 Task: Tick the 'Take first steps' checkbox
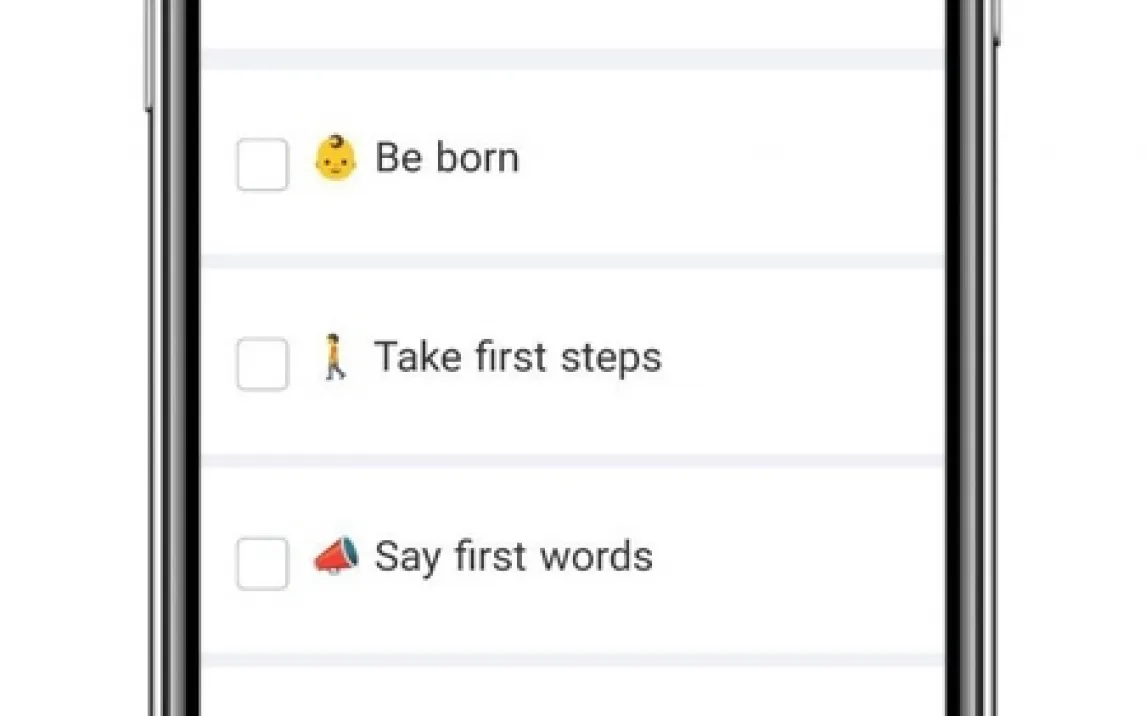262,364
